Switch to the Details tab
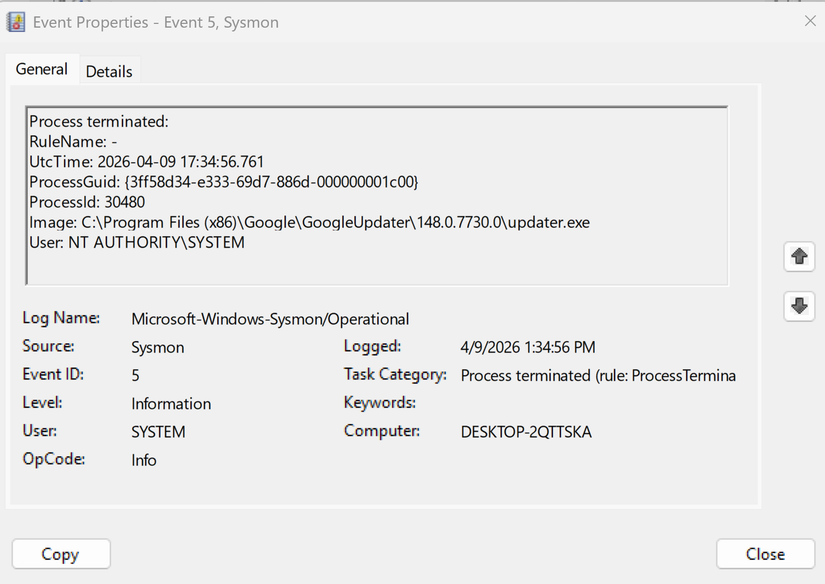The image size is (825, 584). point(109,70)
